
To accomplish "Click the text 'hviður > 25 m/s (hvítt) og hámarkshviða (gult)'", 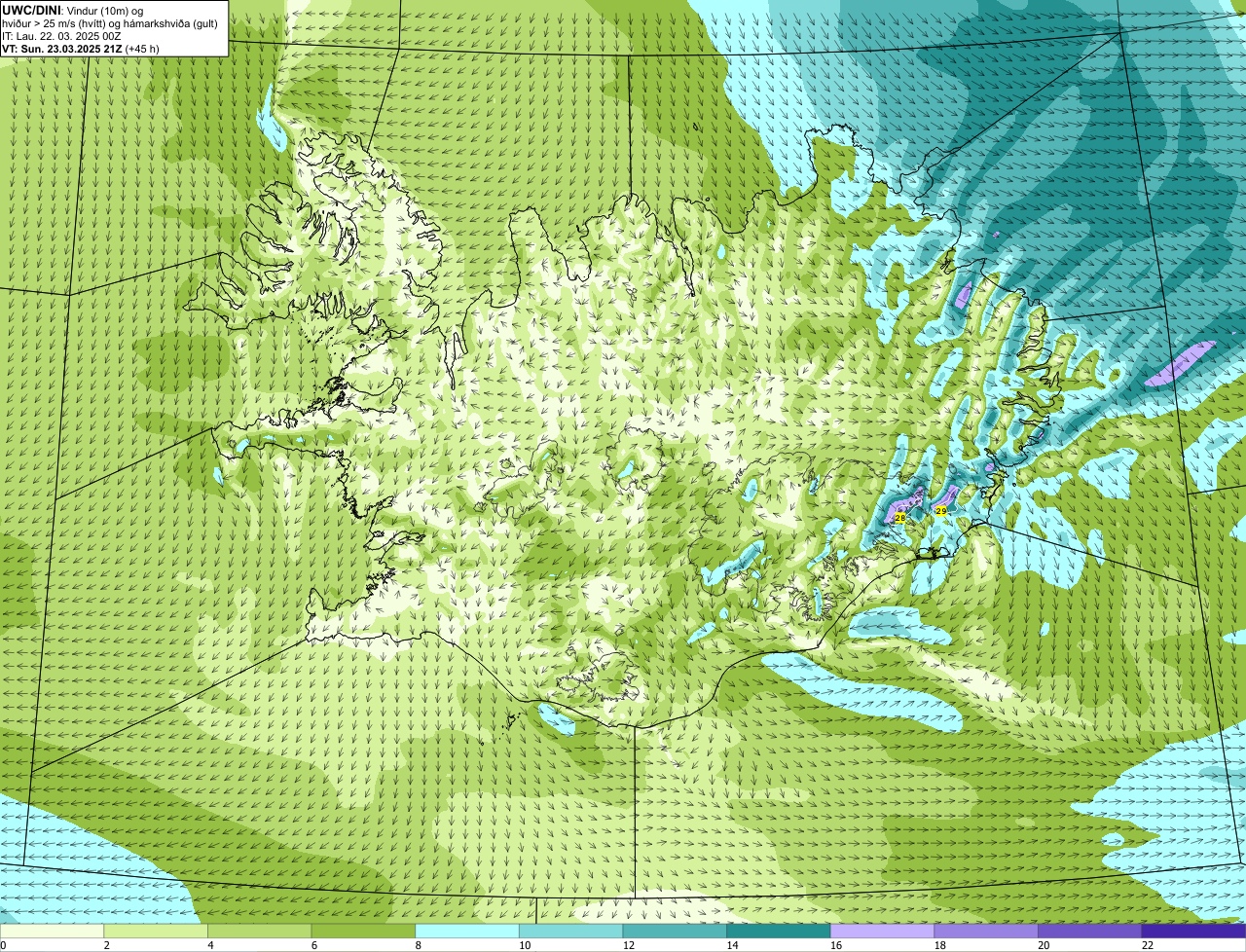I will point(110,23).
